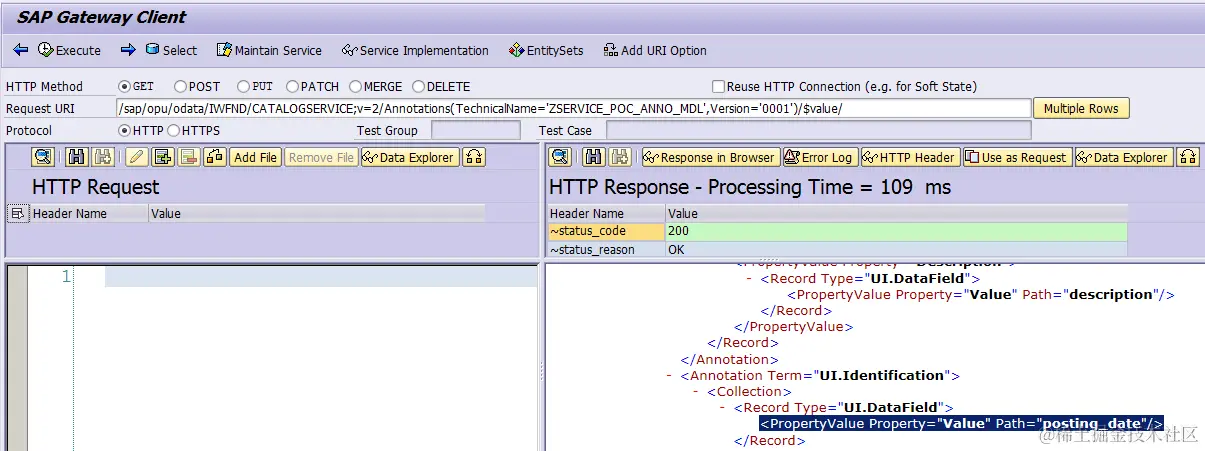The width and height of the screenshot is (1205, 451).
Task: Open details magnifier icon in HTTP Response toolbar
Action: point(560,157)
